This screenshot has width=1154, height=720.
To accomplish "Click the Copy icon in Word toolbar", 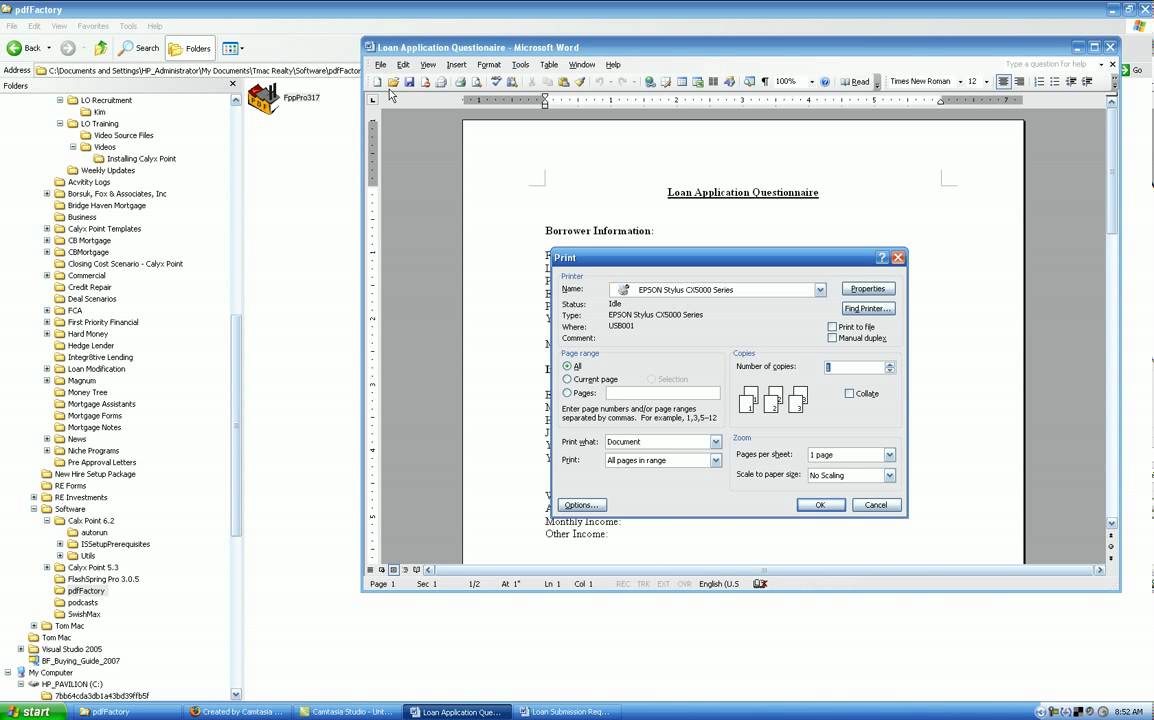I will point(548,82).
